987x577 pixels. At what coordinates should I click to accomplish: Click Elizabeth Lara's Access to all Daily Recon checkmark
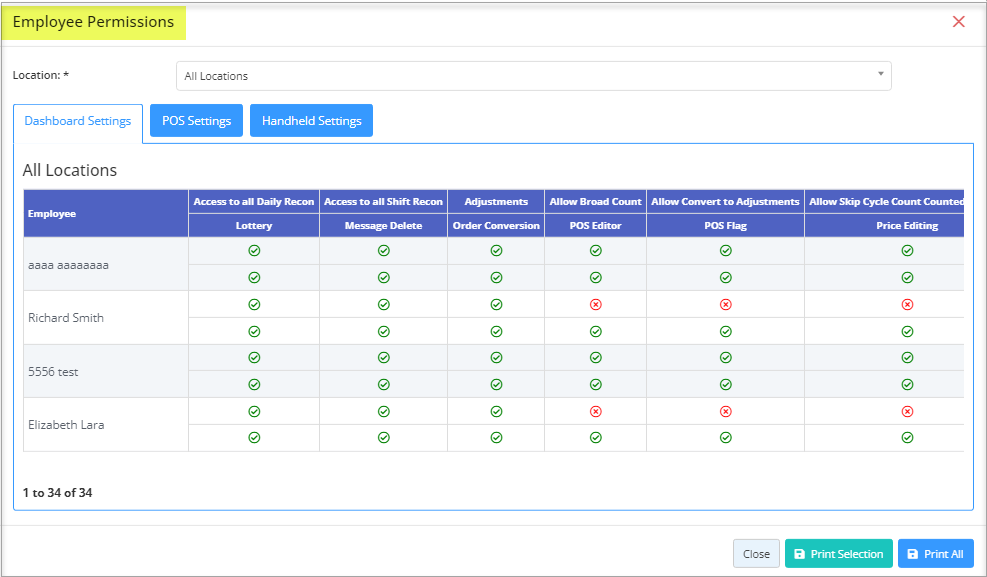(254, 412)
